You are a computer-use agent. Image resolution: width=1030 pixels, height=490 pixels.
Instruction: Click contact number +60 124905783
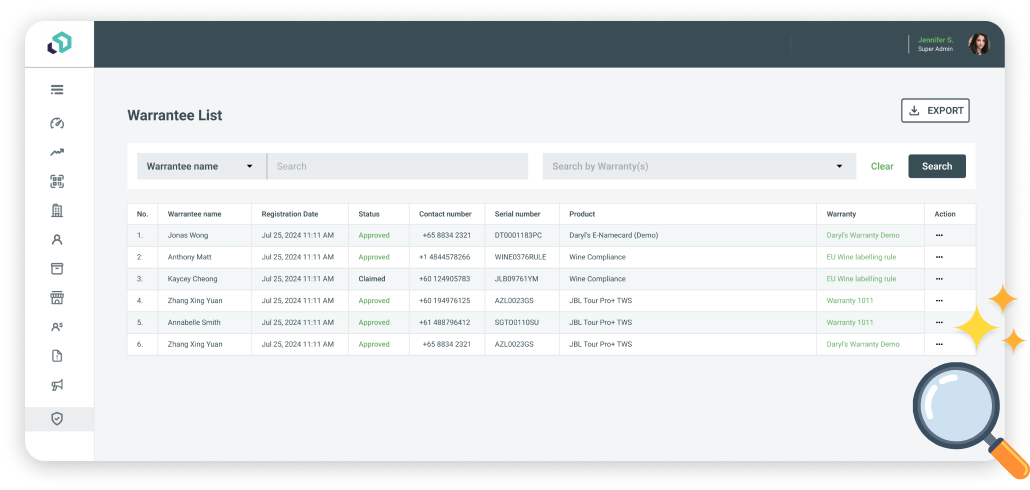coord(445,278)
